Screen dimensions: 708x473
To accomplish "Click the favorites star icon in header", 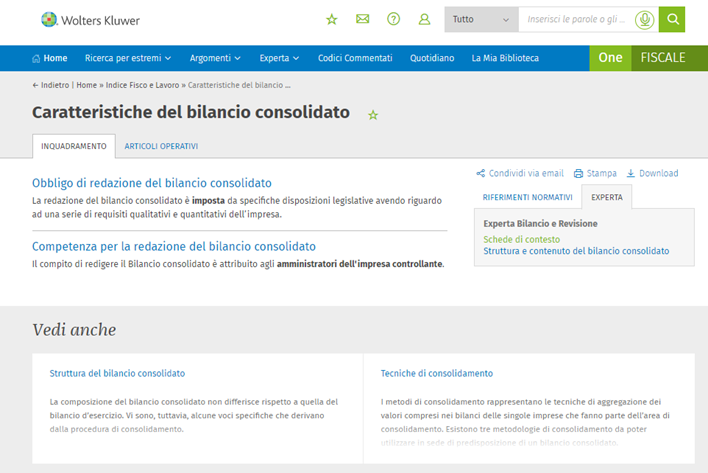I will (x=332, y=19).
